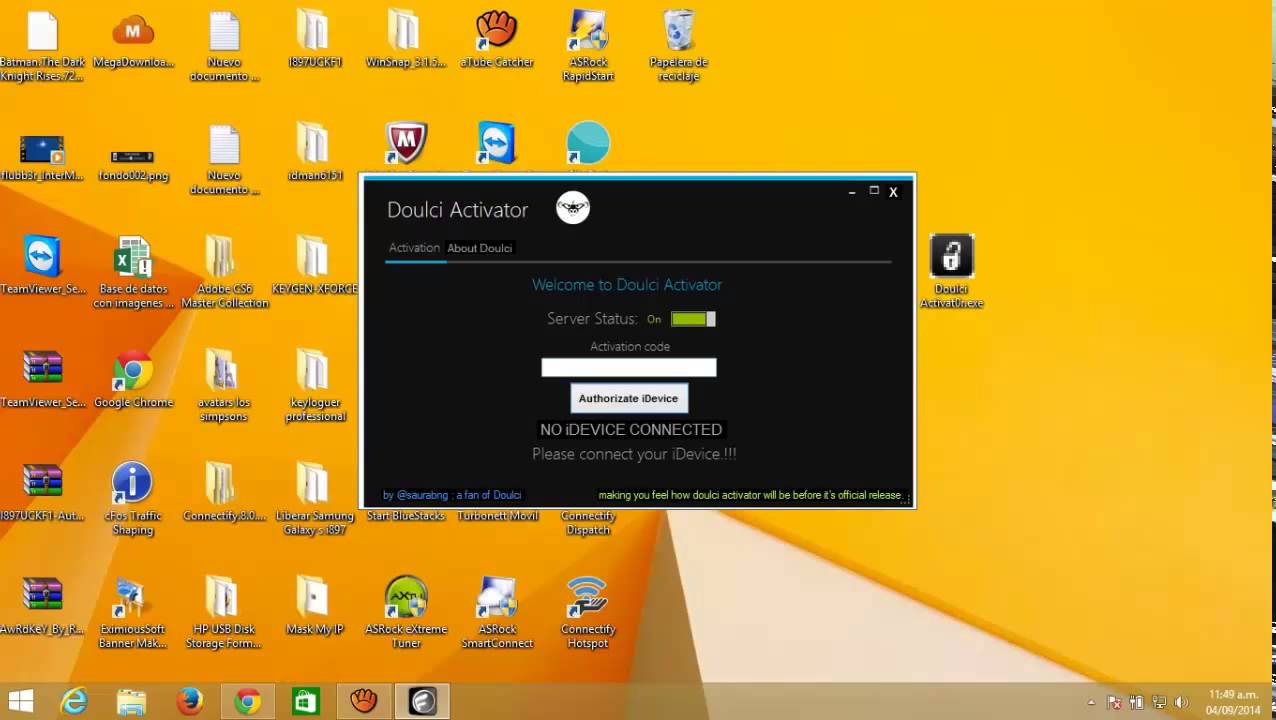Open File Explorer from the taskbar
Image resolution: width=1276 pixels, height=720 pixels.
coord(132,702)
